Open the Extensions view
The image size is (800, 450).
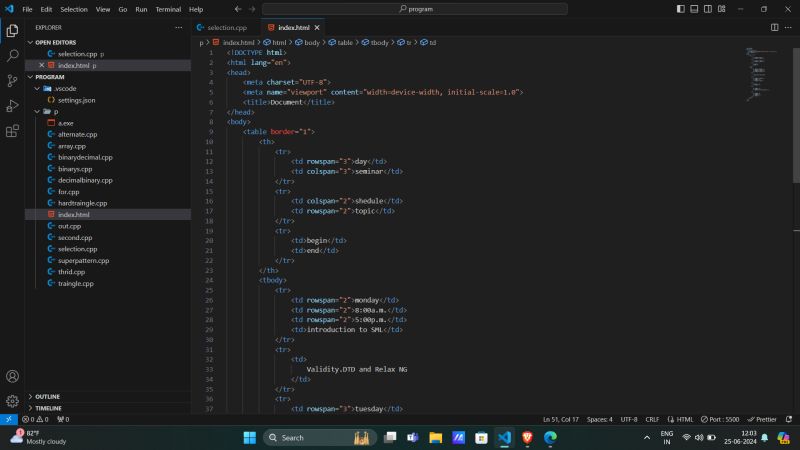[12, 131]
